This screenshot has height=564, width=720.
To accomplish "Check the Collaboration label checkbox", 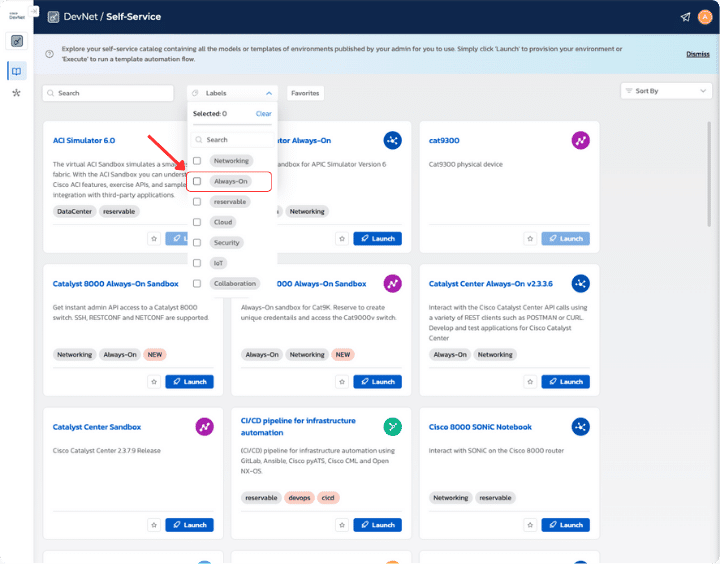I will [x=197, y=284].
